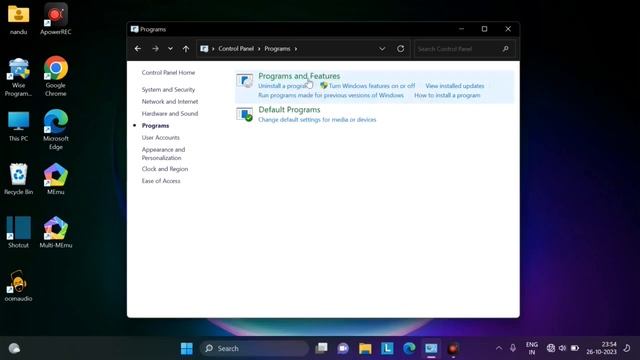Open Programs and Features heading
The image size is (640, 360).
click(x=299, y=76)
